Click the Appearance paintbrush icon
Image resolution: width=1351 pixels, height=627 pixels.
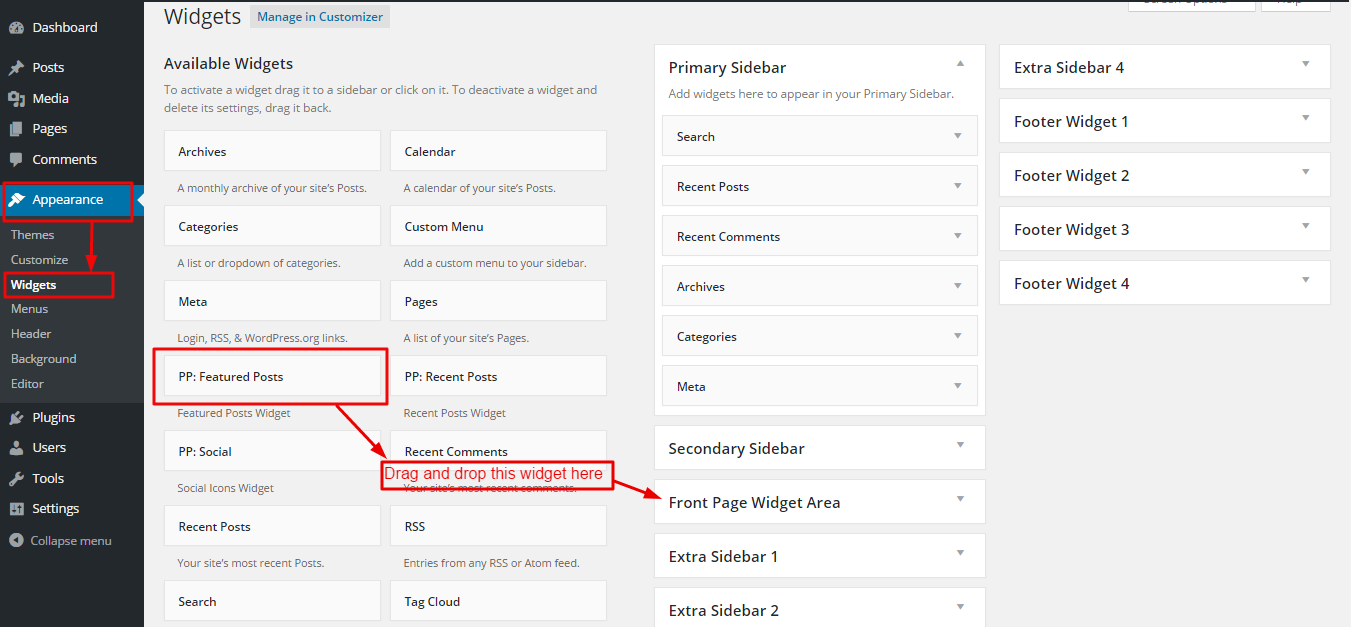tap(17, 200)
